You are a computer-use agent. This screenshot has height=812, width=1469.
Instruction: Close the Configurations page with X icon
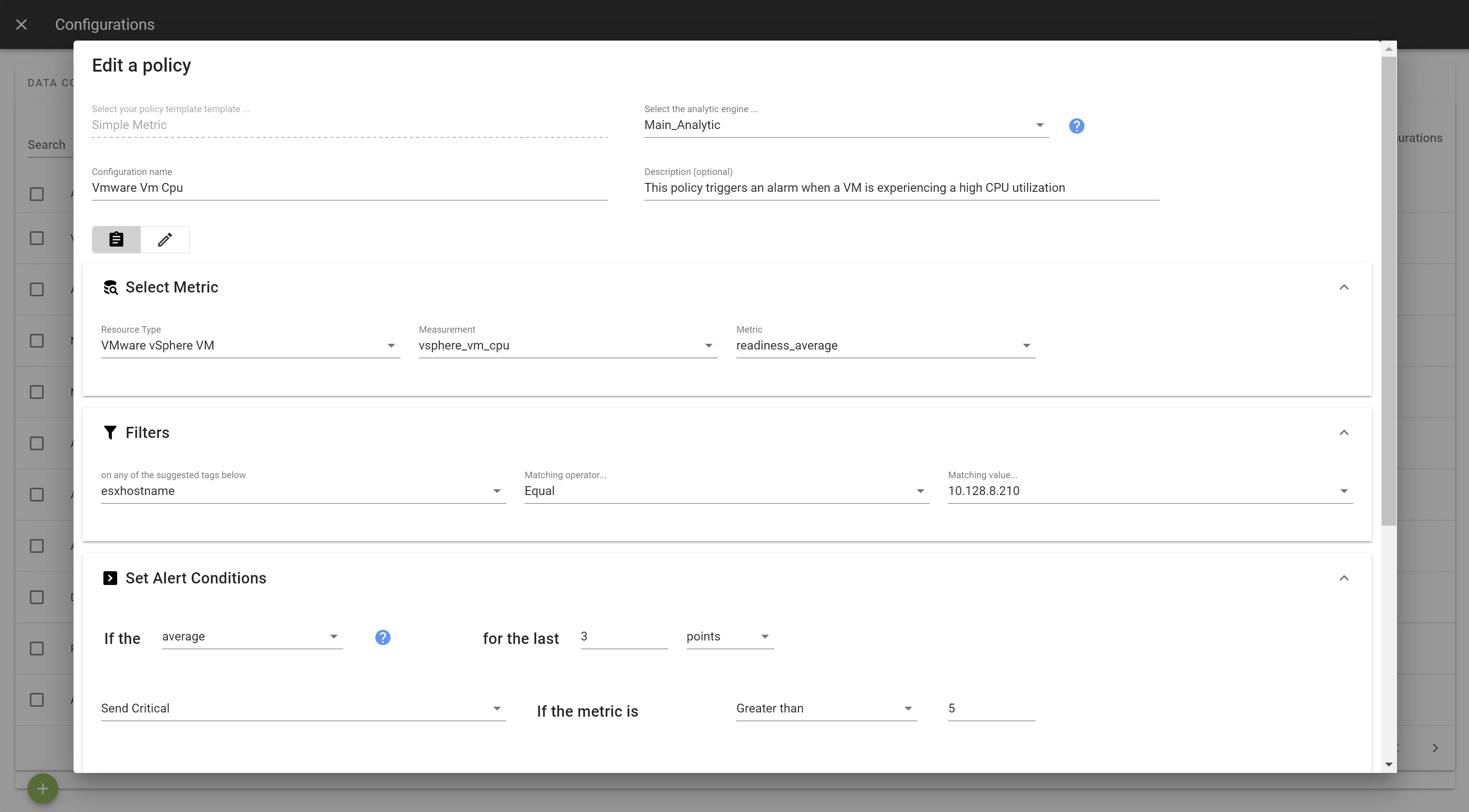[21, 25]
